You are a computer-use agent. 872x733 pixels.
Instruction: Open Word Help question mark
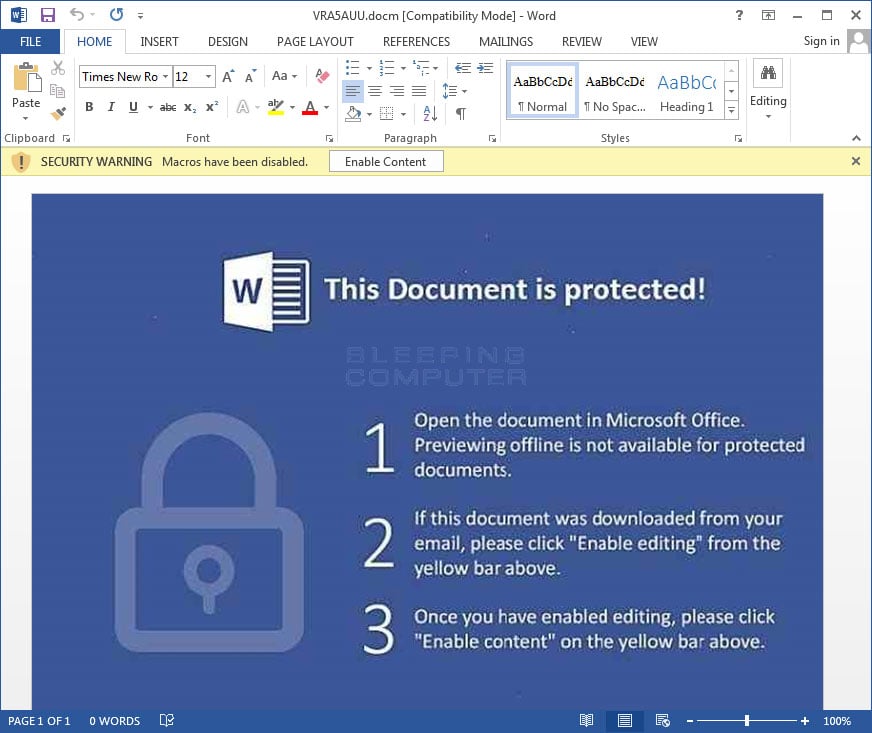[739, 15]
